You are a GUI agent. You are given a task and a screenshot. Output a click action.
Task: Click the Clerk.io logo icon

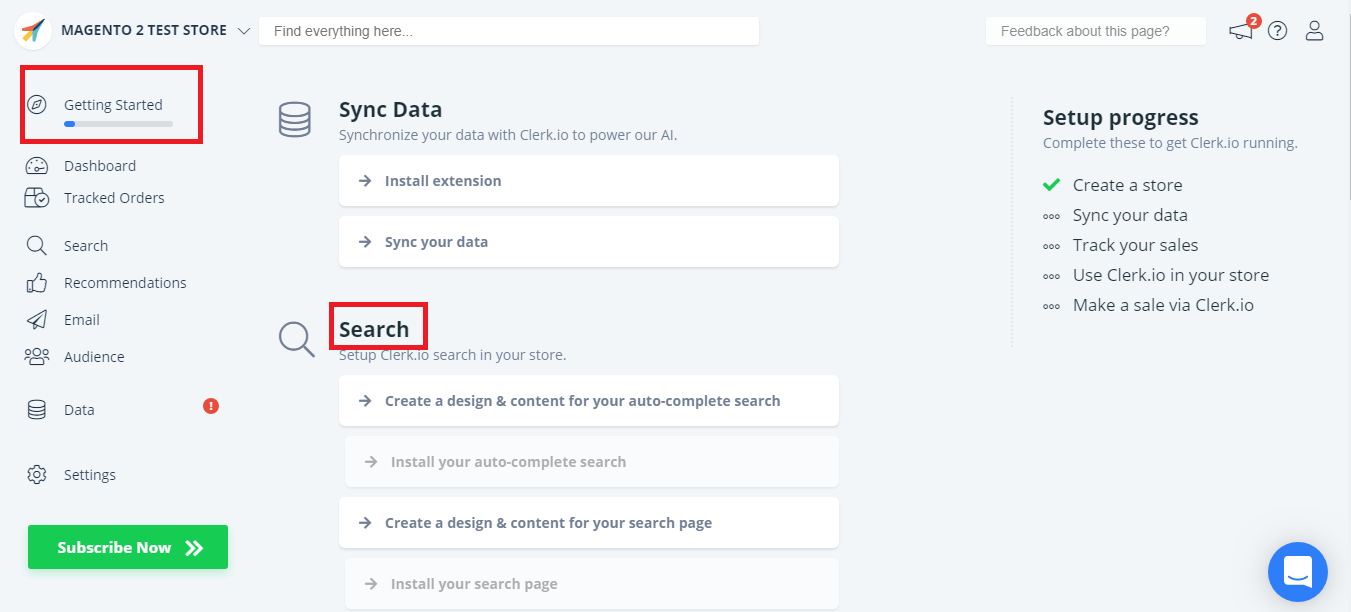click(x=33, y=31)
